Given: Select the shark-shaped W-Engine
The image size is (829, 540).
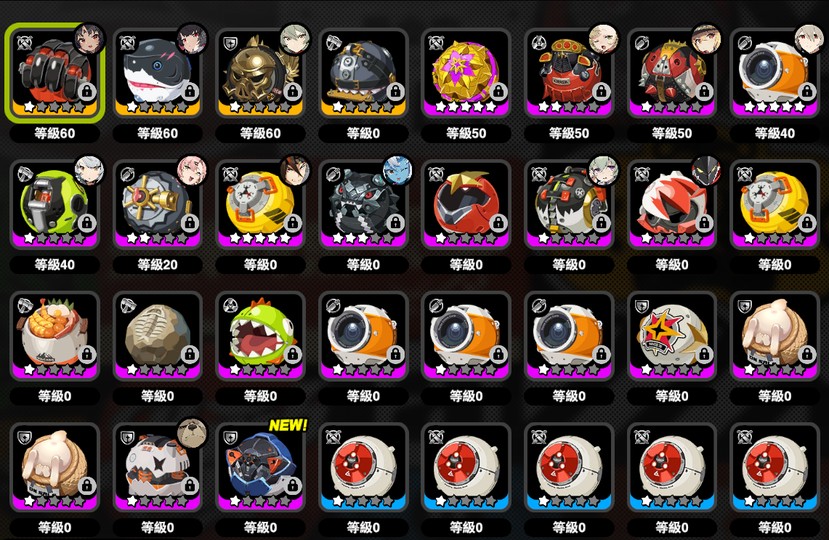Looking at the screenshot, I should coord(158,72).
